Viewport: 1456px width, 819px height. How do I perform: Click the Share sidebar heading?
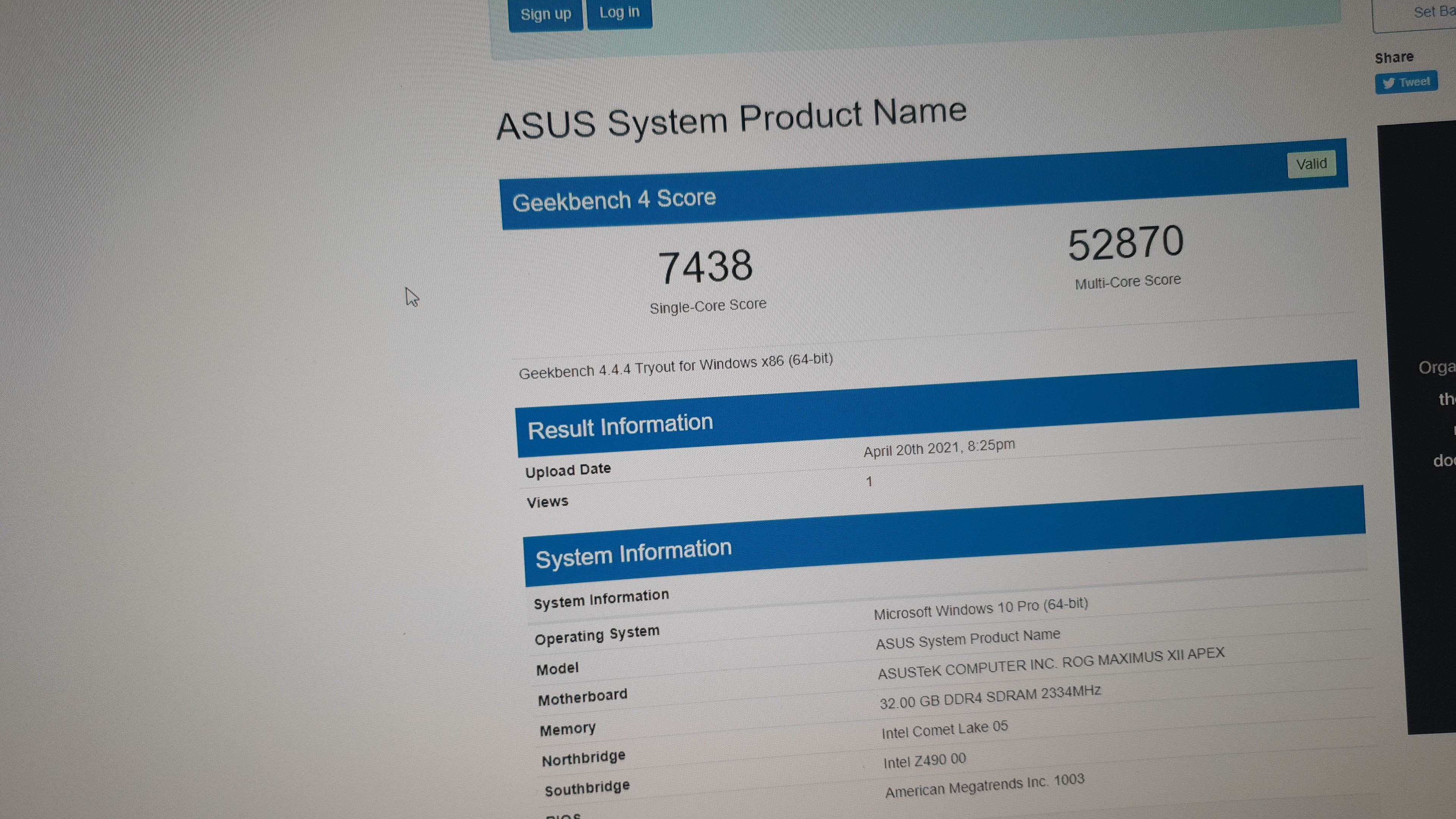tap(1394, 57)
